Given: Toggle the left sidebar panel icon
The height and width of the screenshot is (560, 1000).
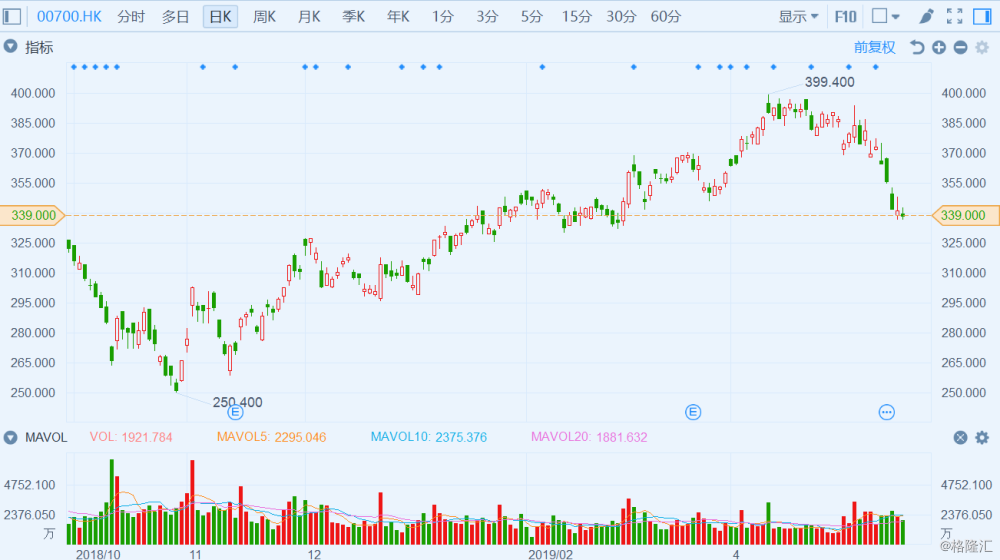Looking at the screenshot, I should coord(12,16).
